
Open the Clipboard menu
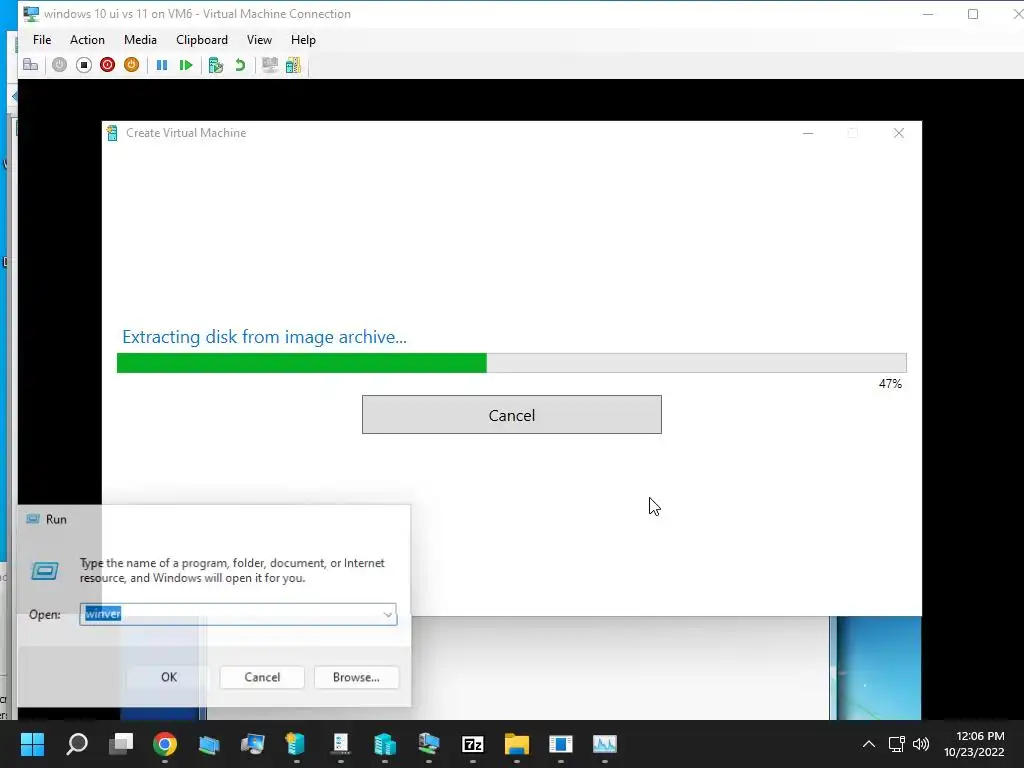[202, 40]
